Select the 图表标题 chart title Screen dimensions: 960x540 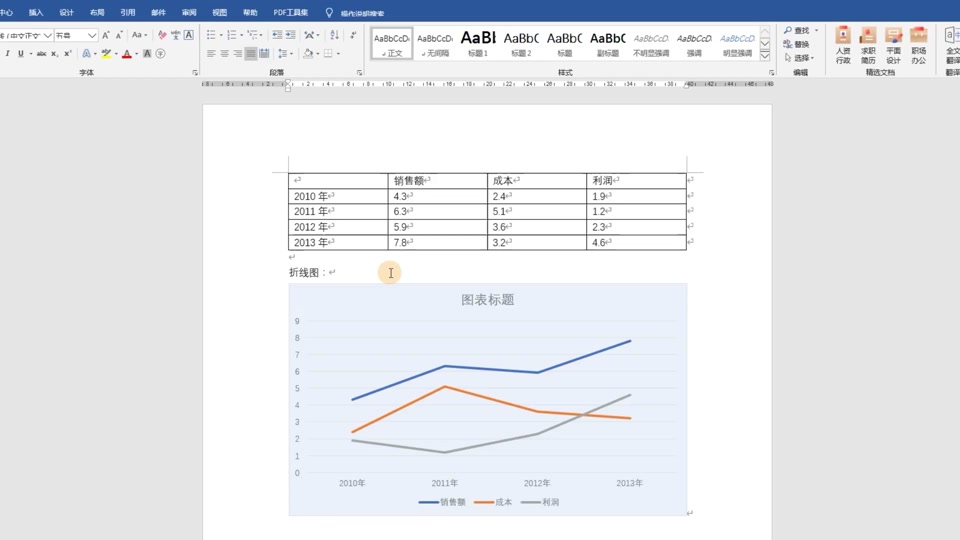(x=487, y=300)
